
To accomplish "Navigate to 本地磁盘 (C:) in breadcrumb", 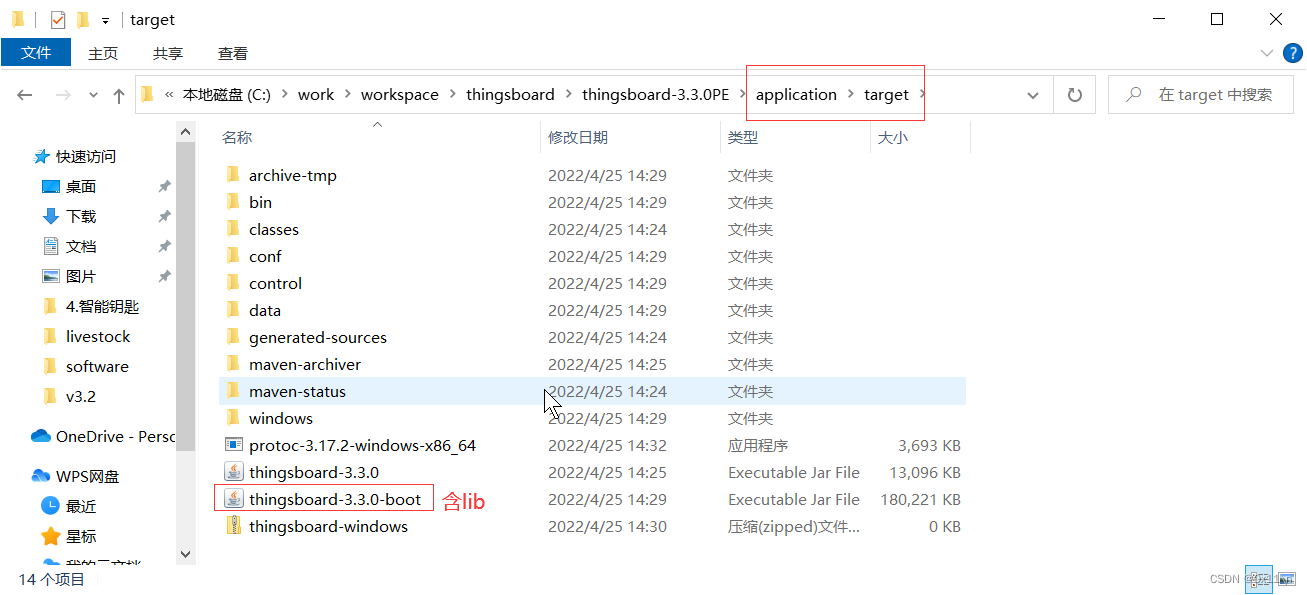I will [x=227, y=95].
